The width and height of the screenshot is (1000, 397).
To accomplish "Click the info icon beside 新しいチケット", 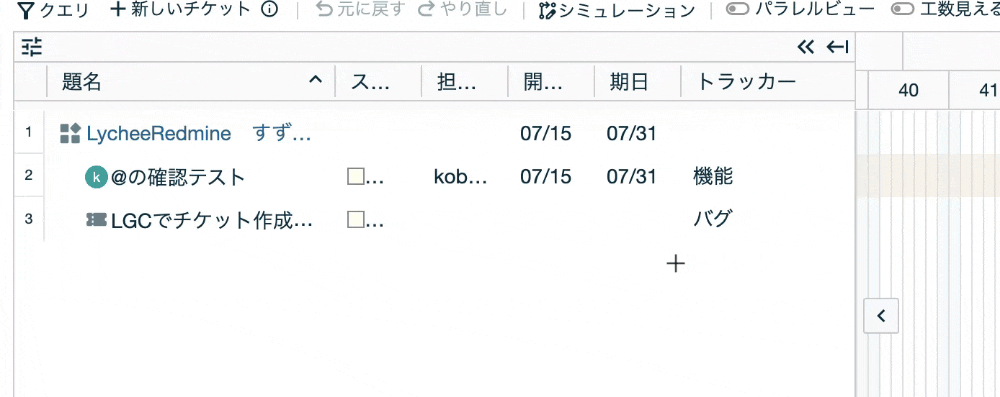I will [x=270, y=10].
